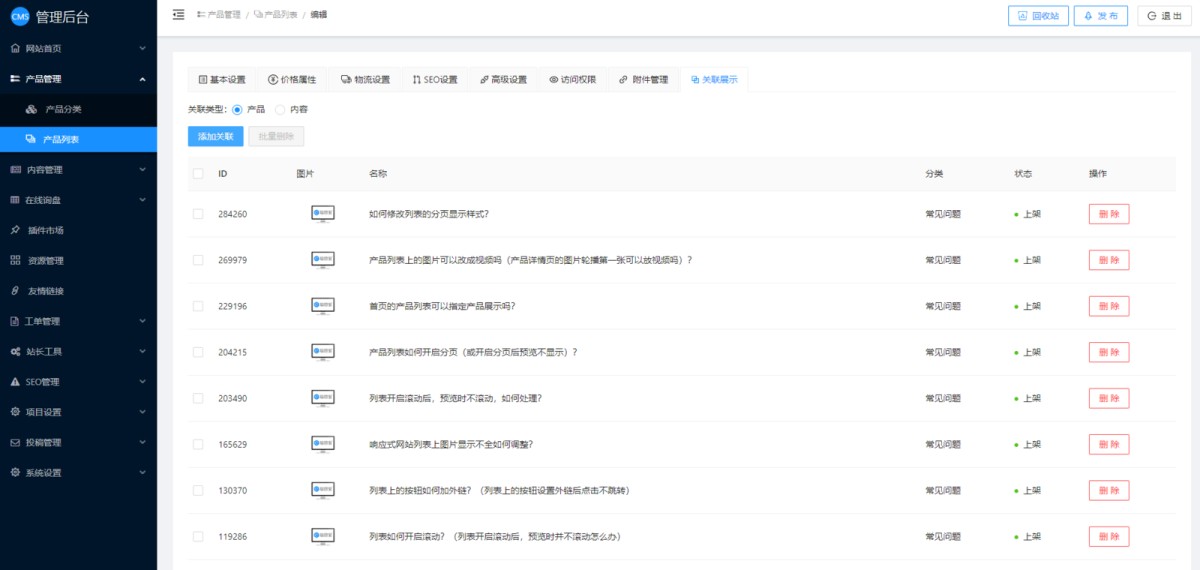The image size is (1200, 570).
Task: Click the 退出 logout button
Action: tap(1164, 16)
